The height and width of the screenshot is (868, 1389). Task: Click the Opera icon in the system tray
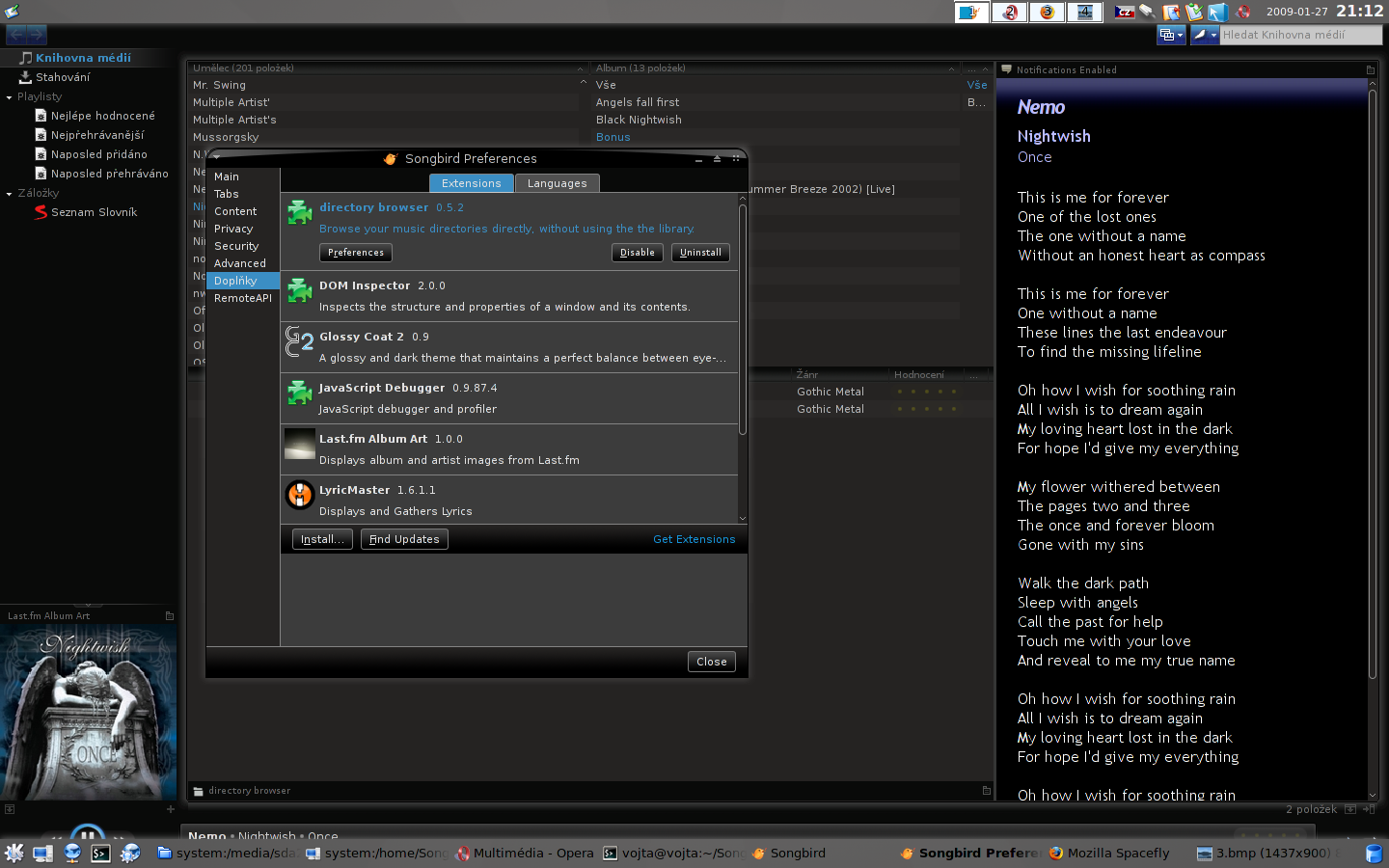tap(1243, 12)
